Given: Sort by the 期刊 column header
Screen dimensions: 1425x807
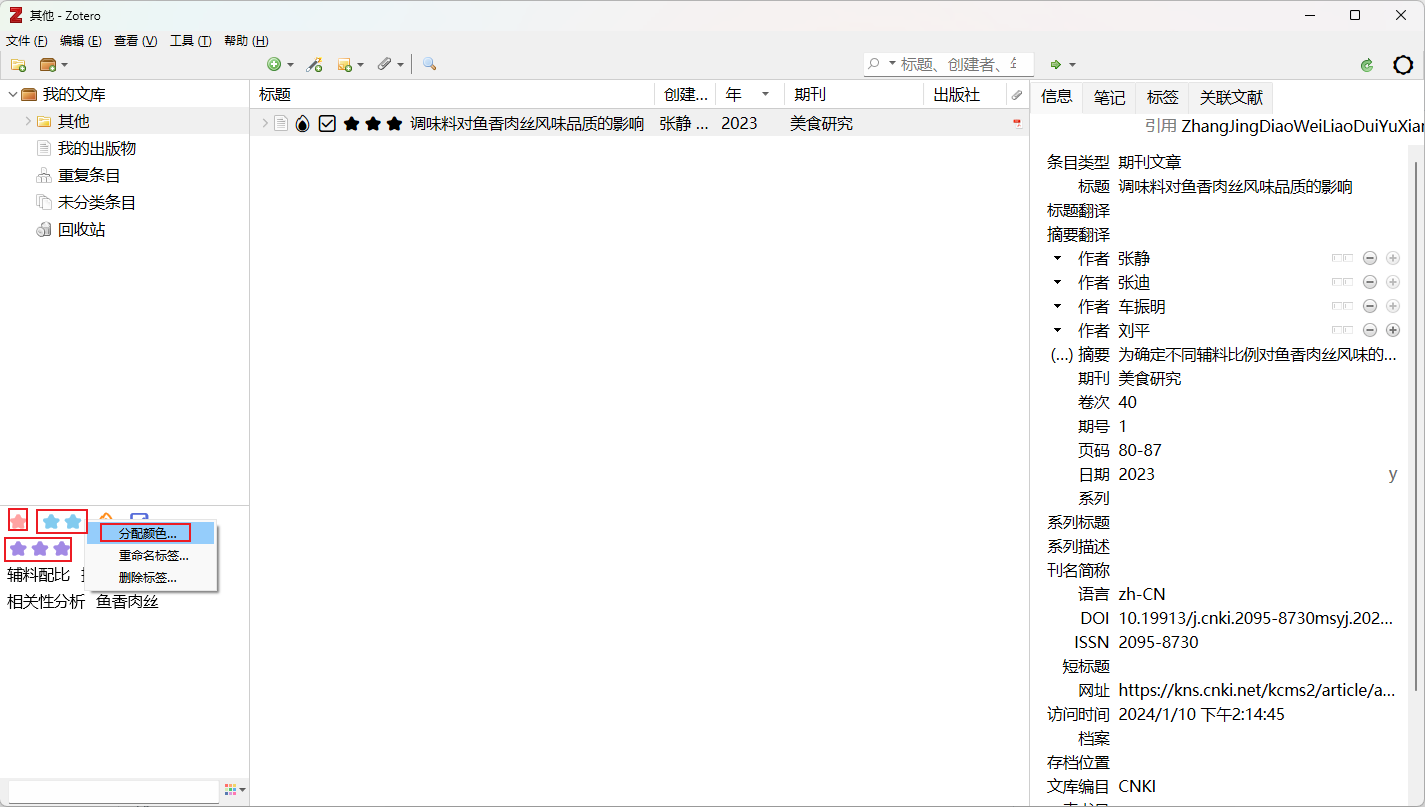Looking at the screenshot, I should (855, 95).
